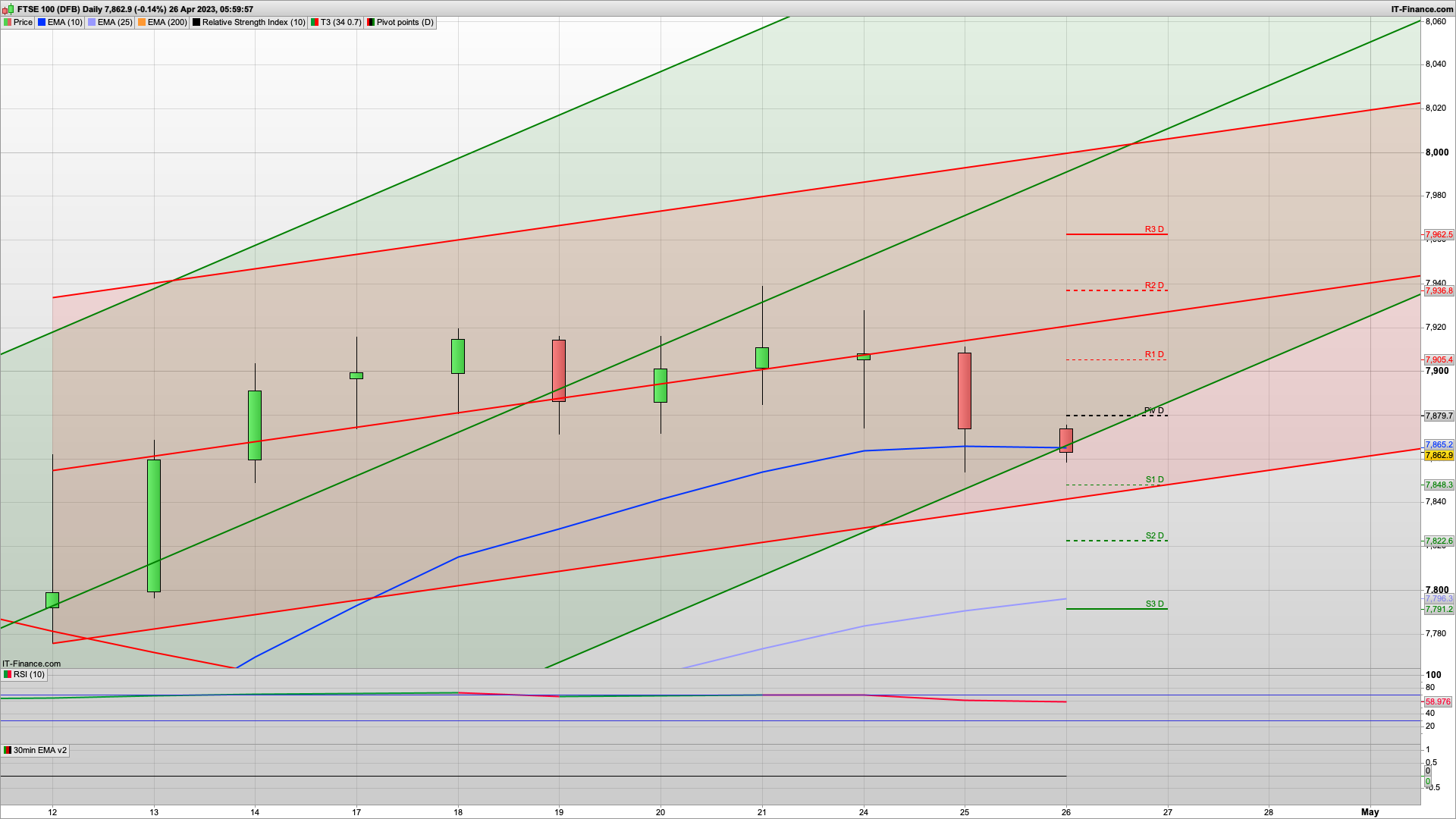Click the 58.976 RSI value tag

[x=1438, y=702]
